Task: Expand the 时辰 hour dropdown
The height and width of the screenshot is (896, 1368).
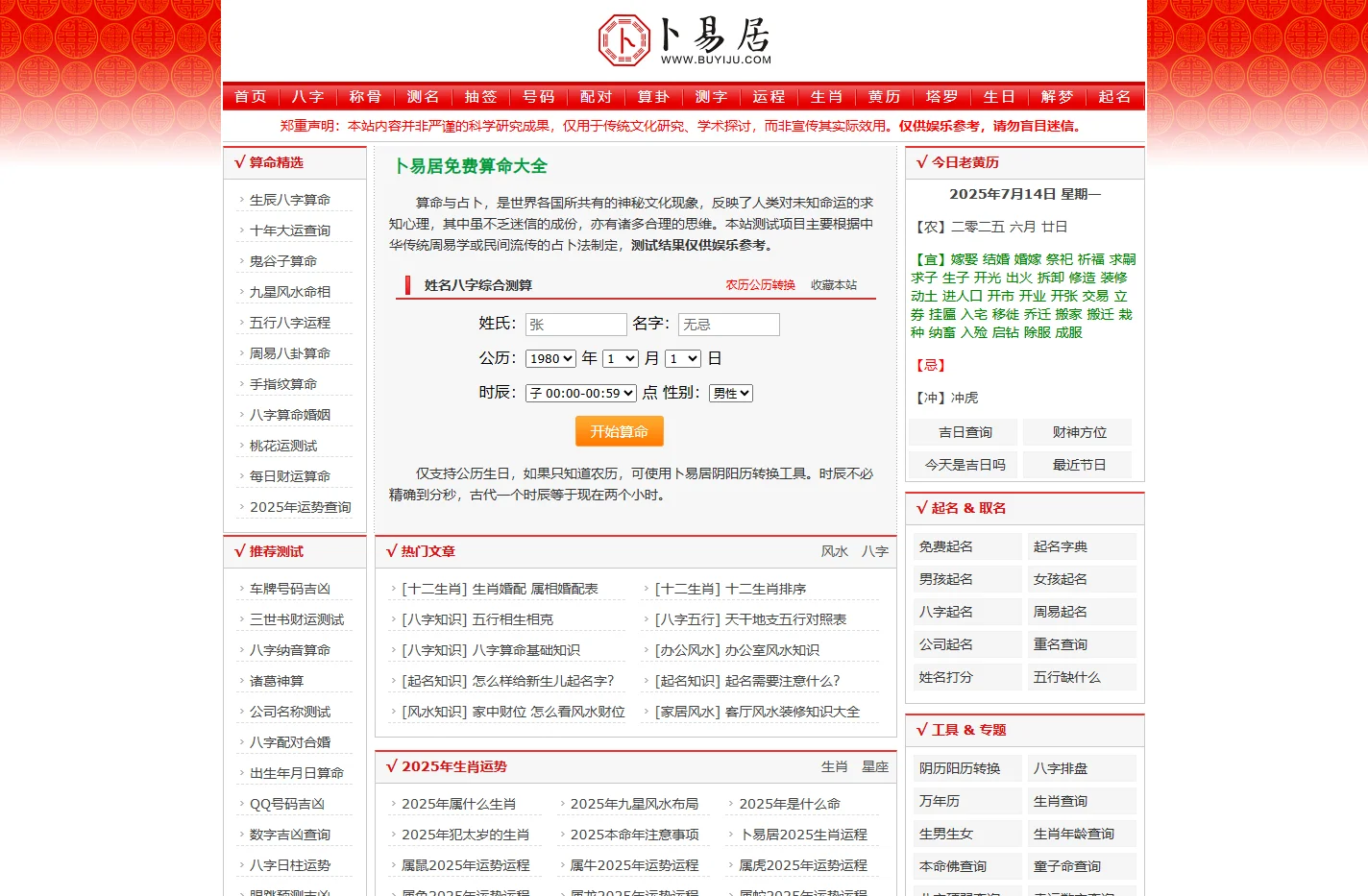Action: click(x=582, y=393)
